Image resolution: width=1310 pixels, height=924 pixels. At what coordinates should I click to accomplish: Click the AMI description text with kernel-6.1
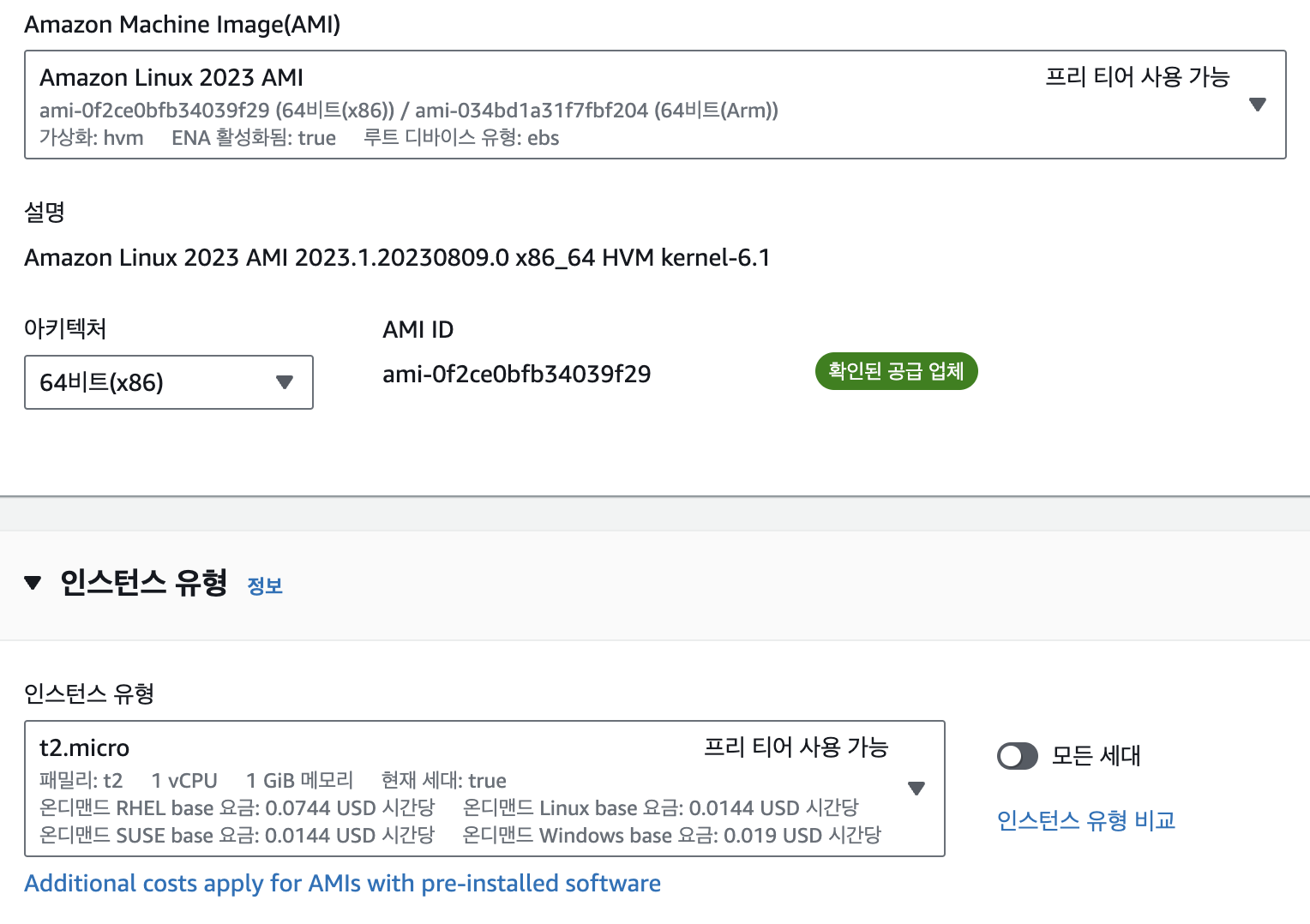(397, 258)
